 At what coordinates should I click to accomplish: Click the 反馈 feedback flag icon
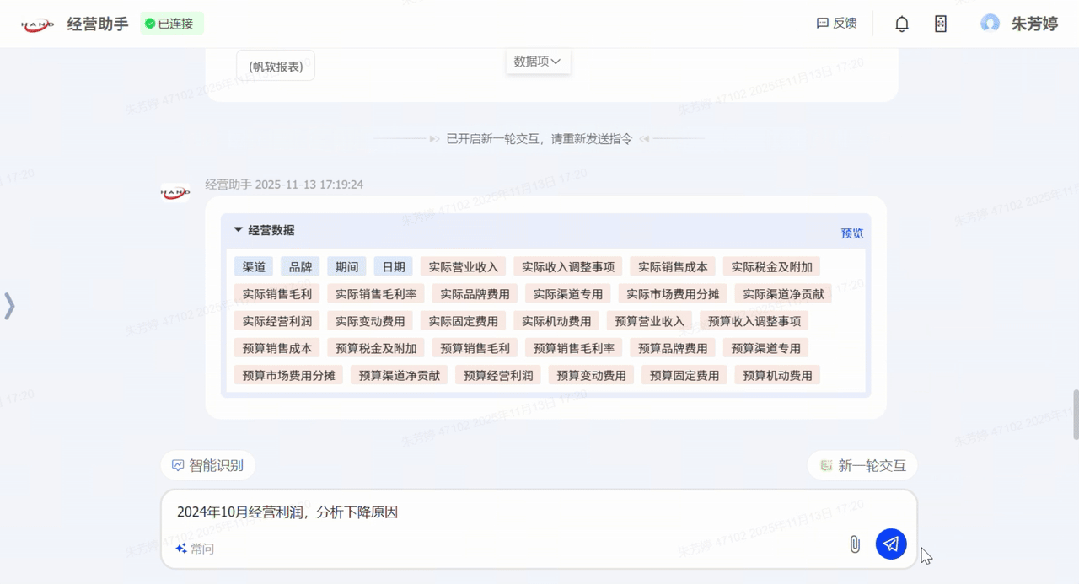point(823,24)
